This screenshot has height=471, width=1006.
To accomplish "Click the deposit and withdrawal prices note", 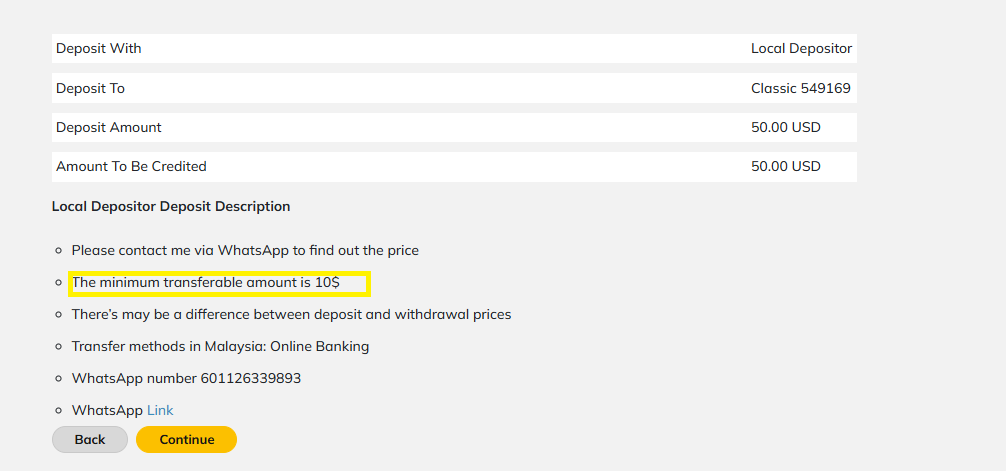I will (x=291, y=314).
